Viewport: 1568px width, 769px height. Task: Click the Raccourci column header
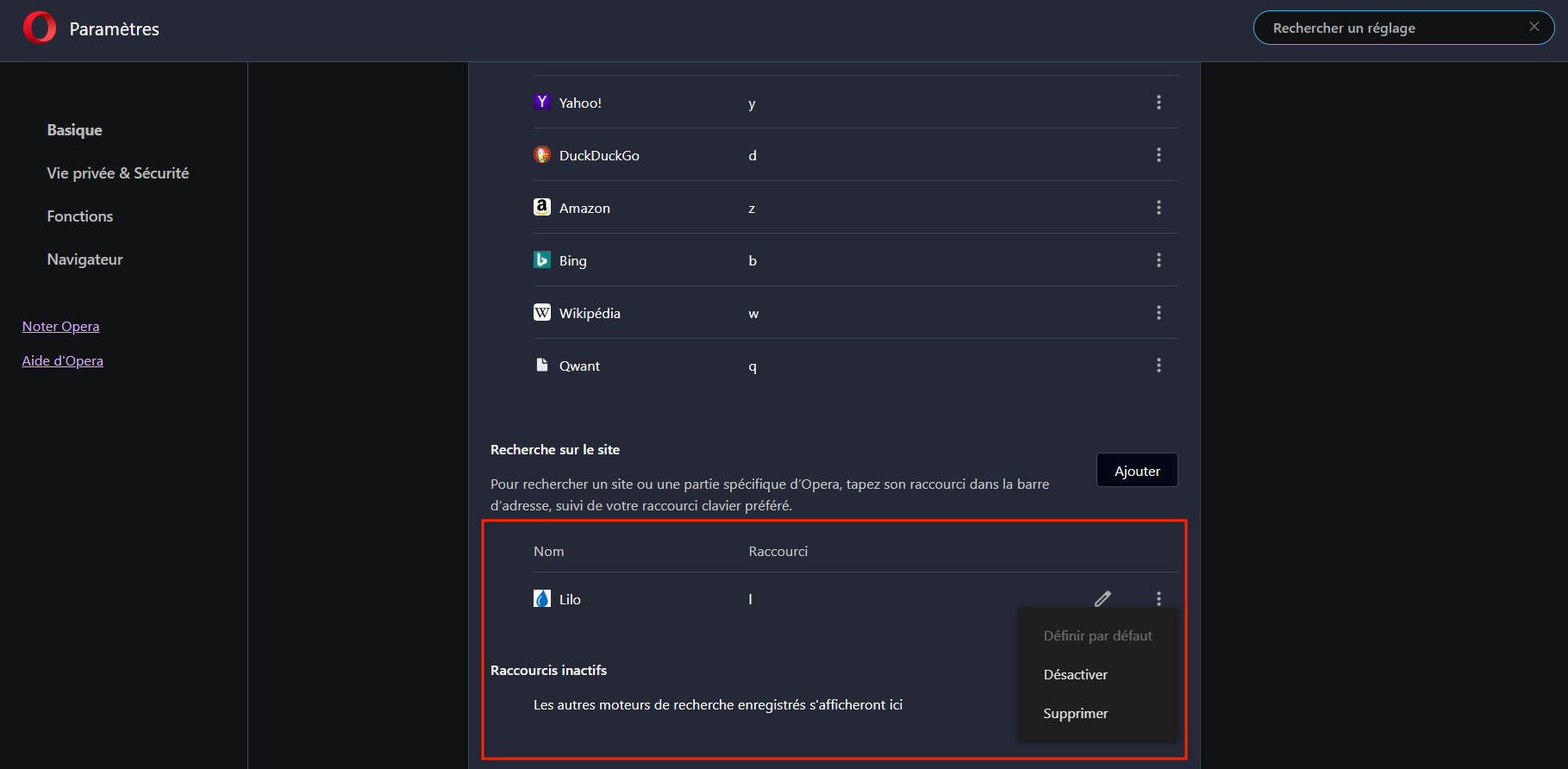coord(778,552)
